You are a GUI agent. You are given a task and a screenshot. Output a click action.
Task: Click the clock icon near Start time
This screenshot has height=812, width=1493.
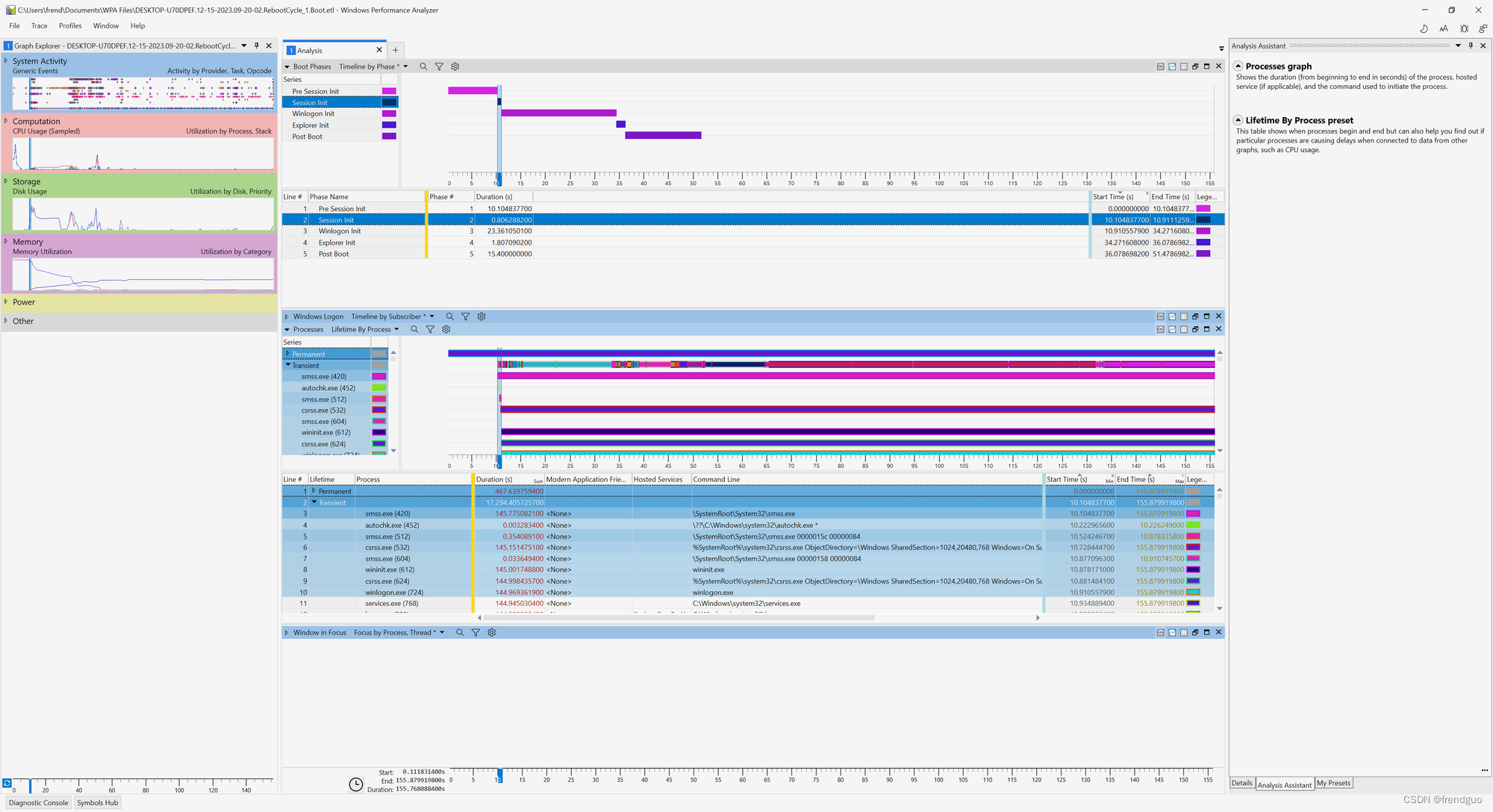[356, 784]
